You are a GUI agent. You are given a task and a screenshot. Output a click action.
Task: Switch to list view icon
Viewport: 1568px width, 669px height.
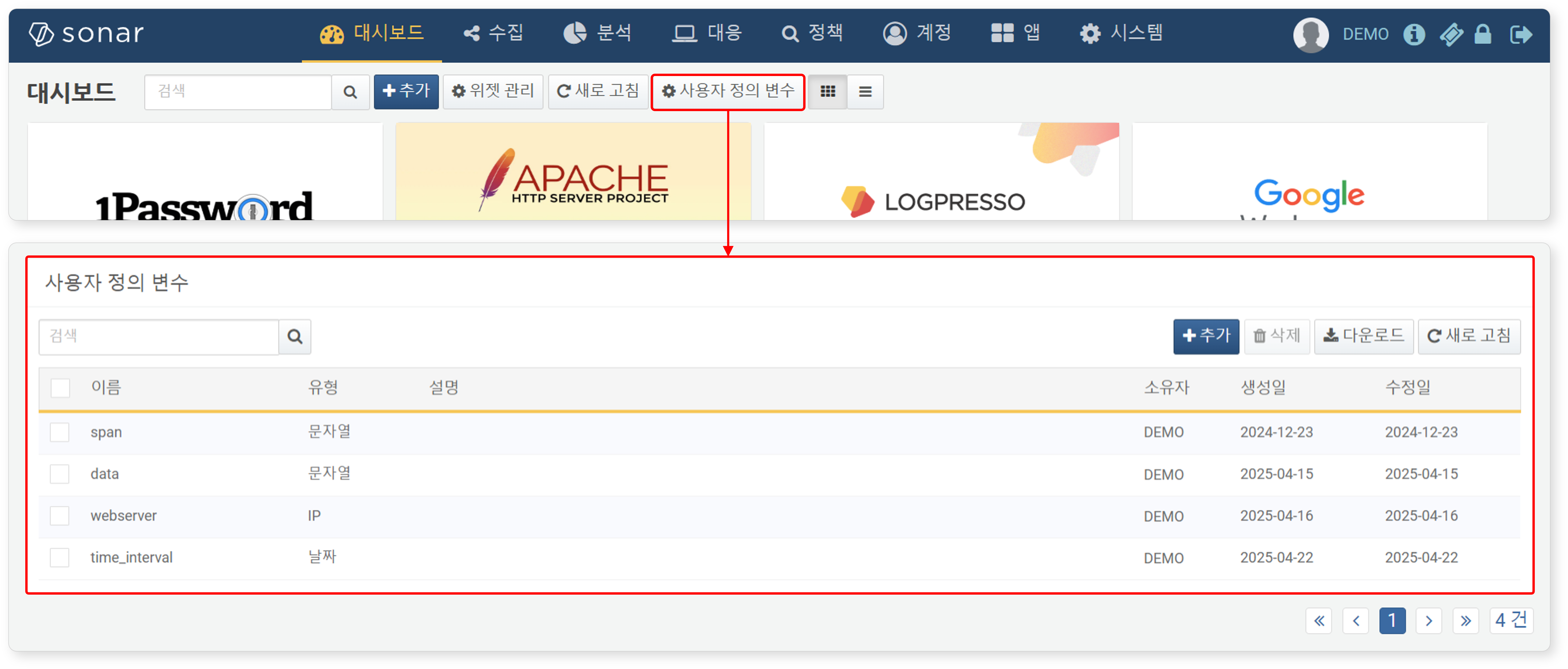pos(865,92)
